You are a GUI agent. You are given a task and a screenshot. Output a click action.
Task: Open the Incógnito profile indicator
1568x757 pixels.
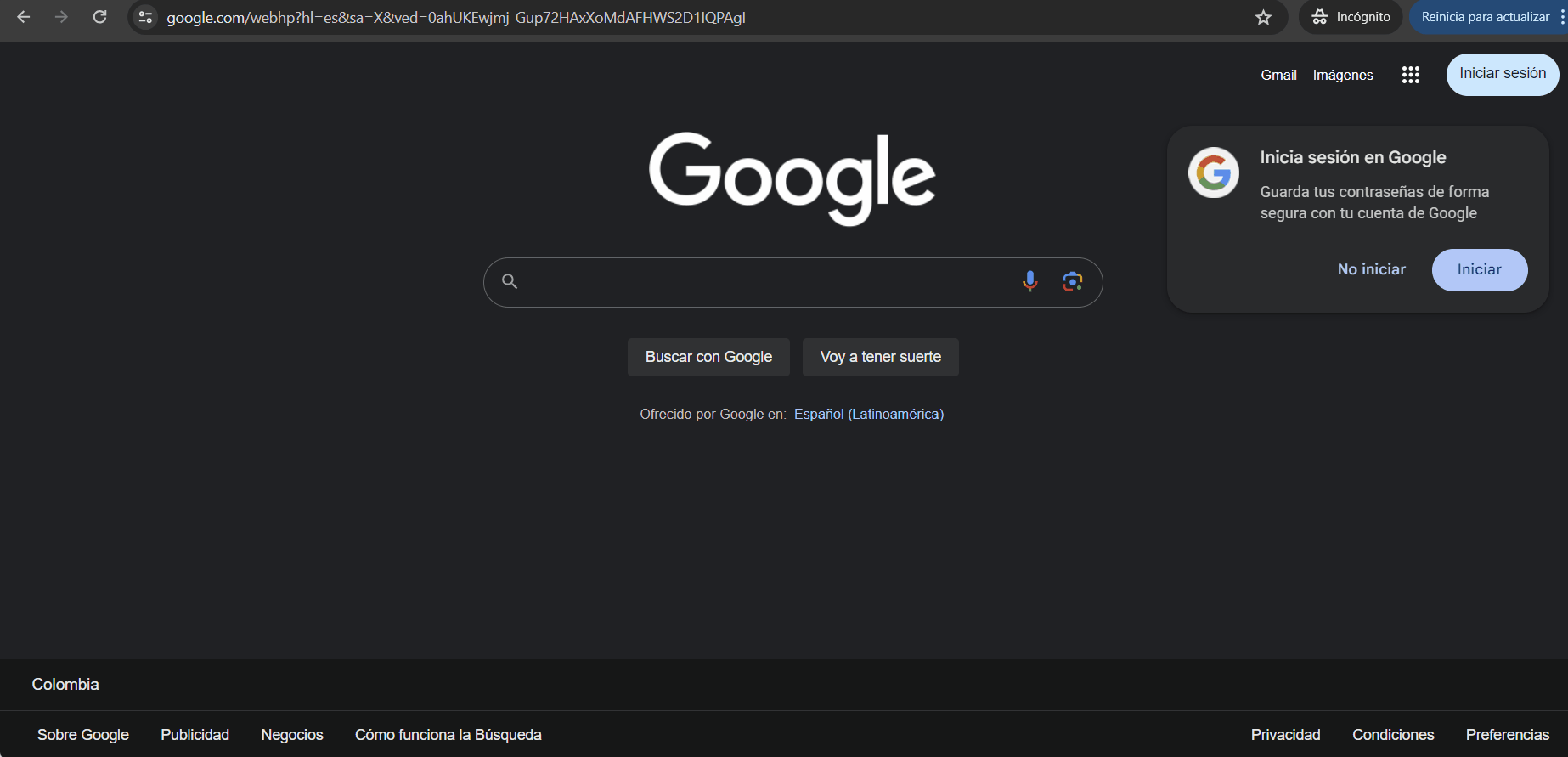tap(1351, 17)
